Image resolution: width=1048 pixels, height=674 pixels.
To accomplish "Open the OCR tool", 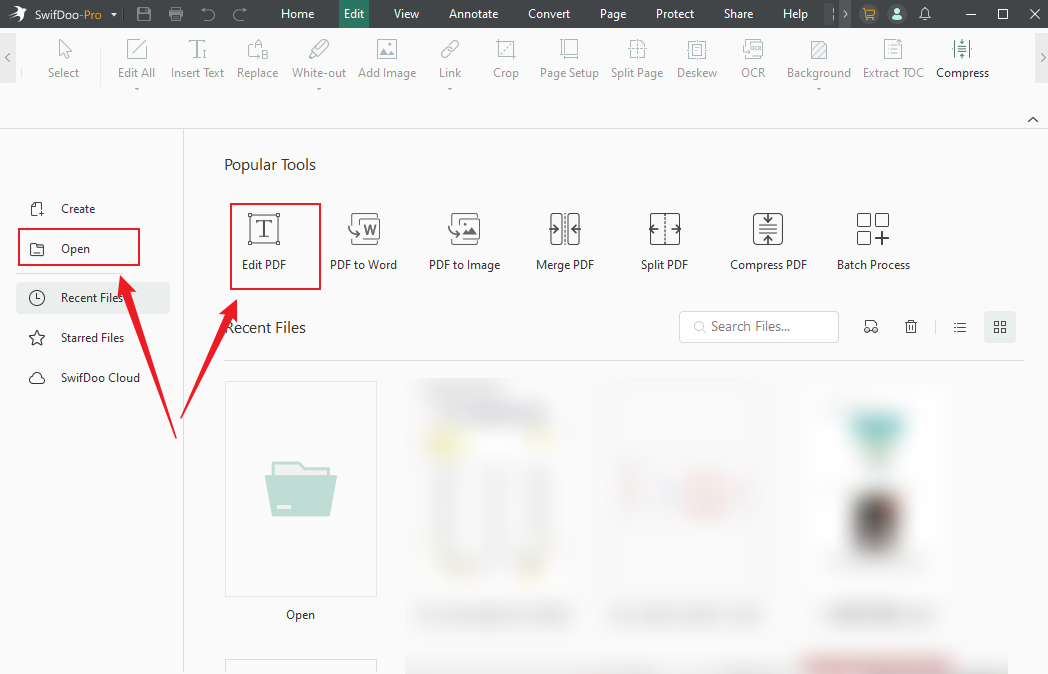I will 753,60.
